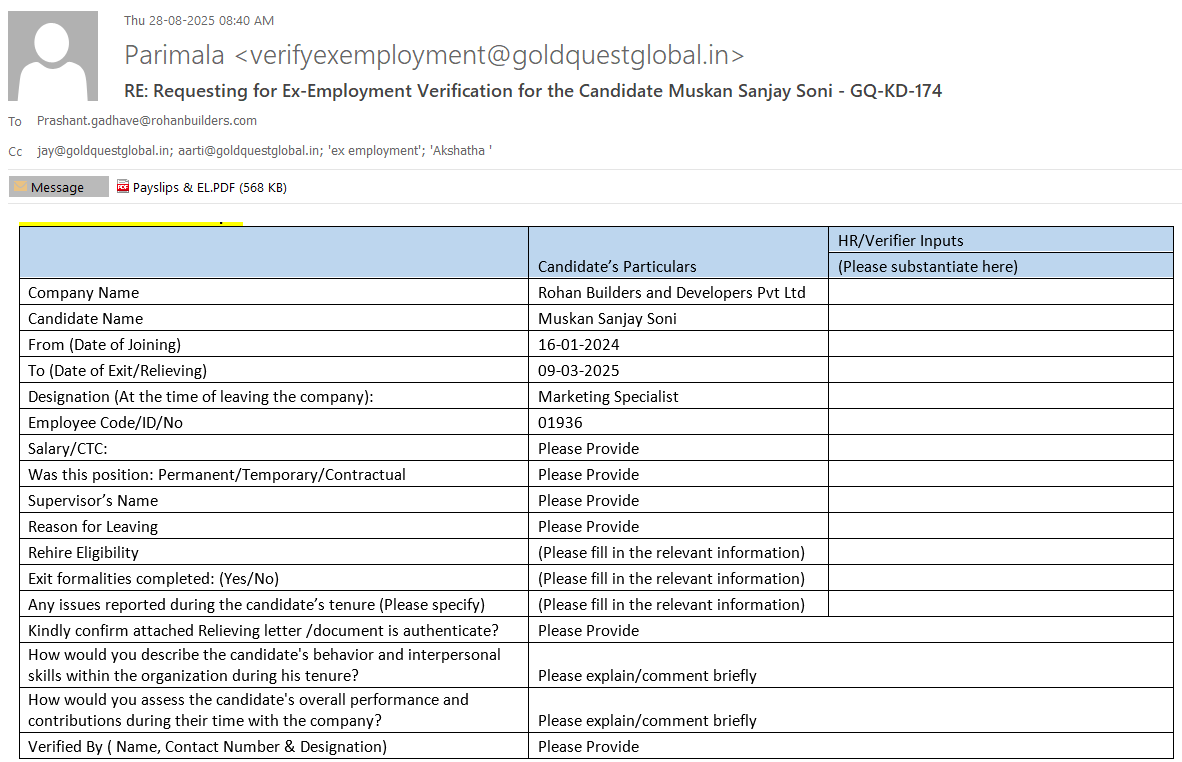1182x762 pixels.
Task: Switch to the Message tab
Action: click(58, 187)
